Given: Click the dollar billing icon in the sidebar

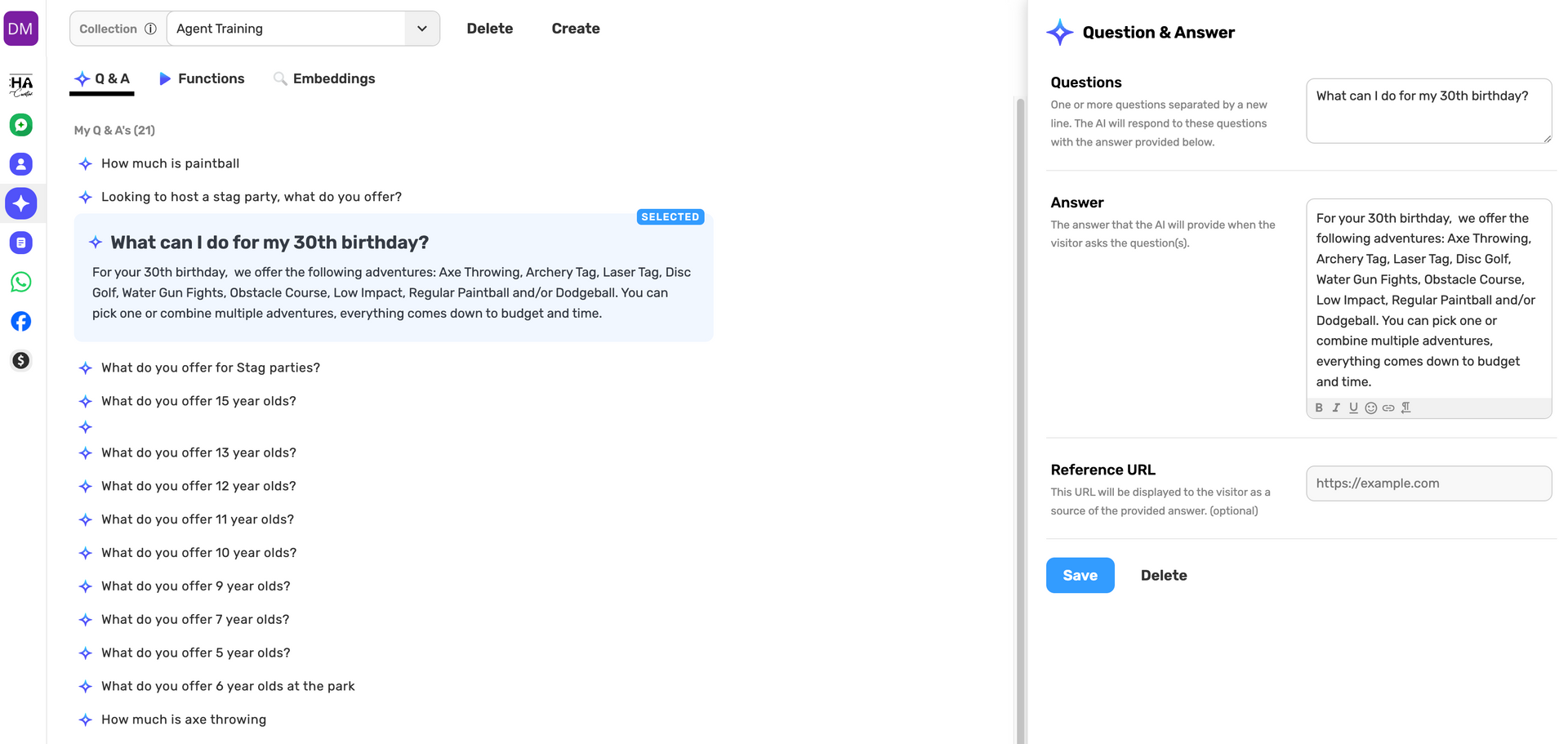Looking at the screenshot, I should [21, 360].
